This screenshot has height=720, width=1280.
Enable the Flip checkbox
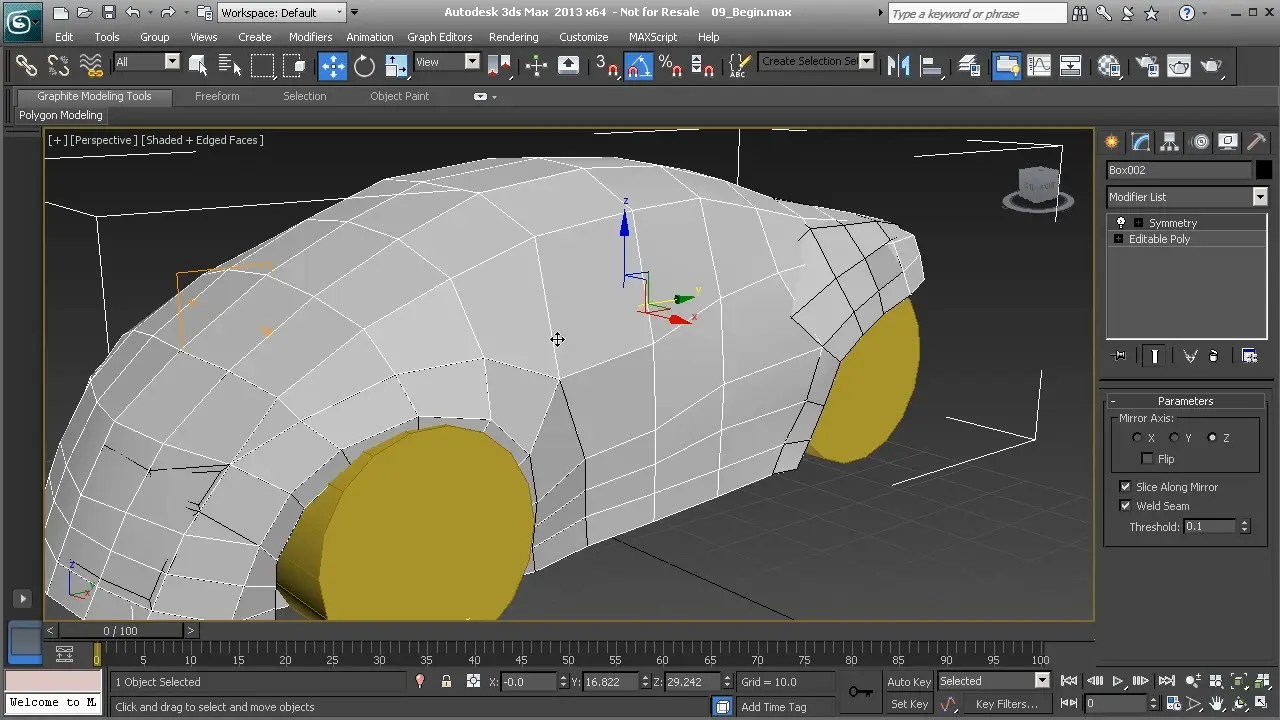coord(1147,459)
